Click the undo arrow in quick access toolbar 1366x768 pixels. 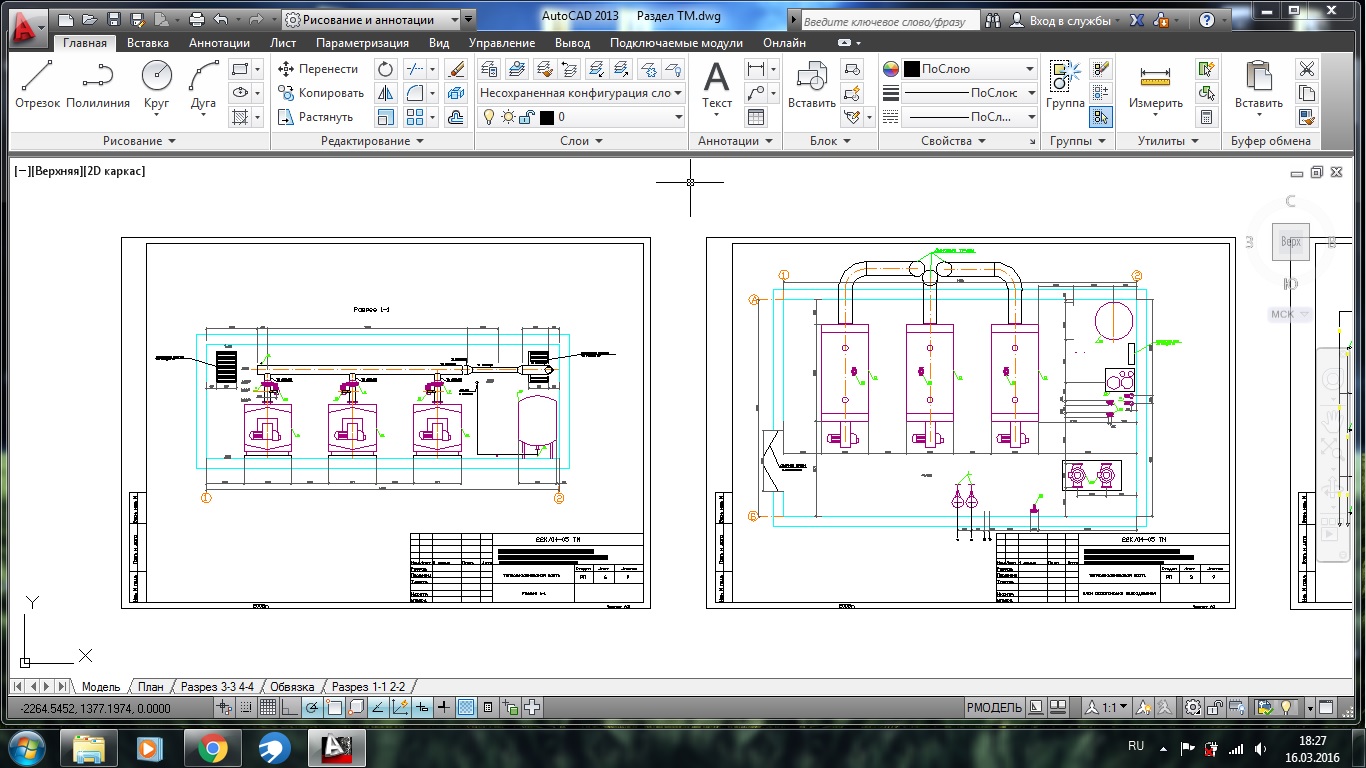tap(221, 19)
